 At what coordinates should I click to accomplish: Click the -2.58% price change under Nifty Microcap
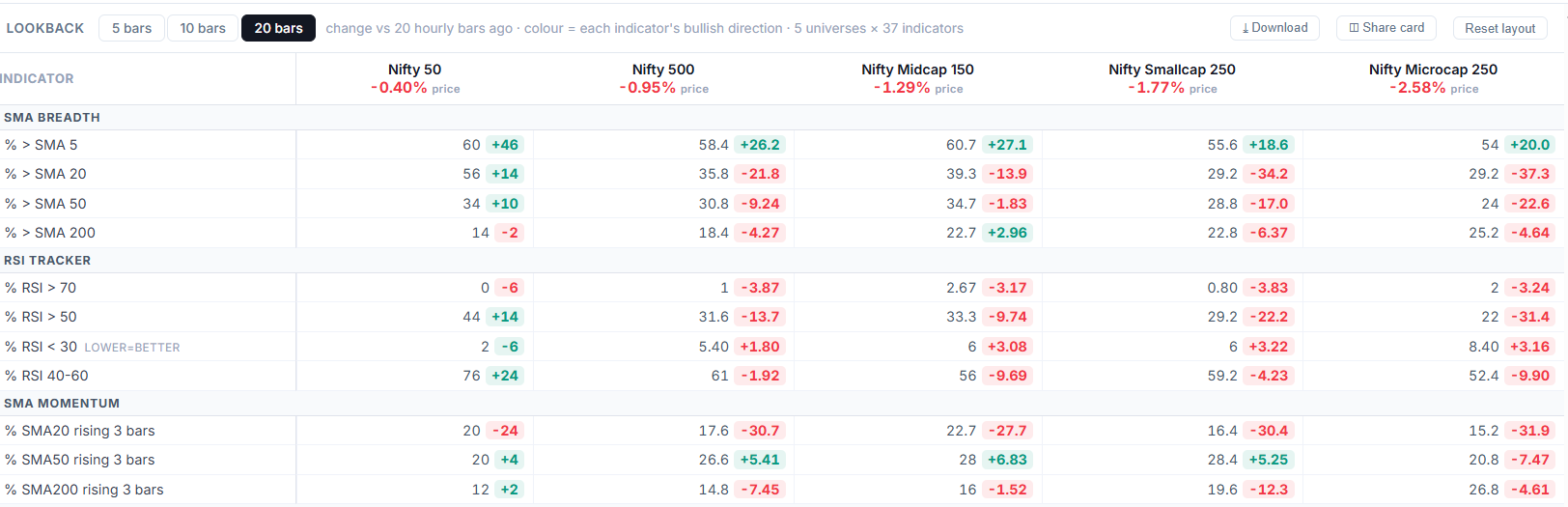click(x=1417, y=88)
